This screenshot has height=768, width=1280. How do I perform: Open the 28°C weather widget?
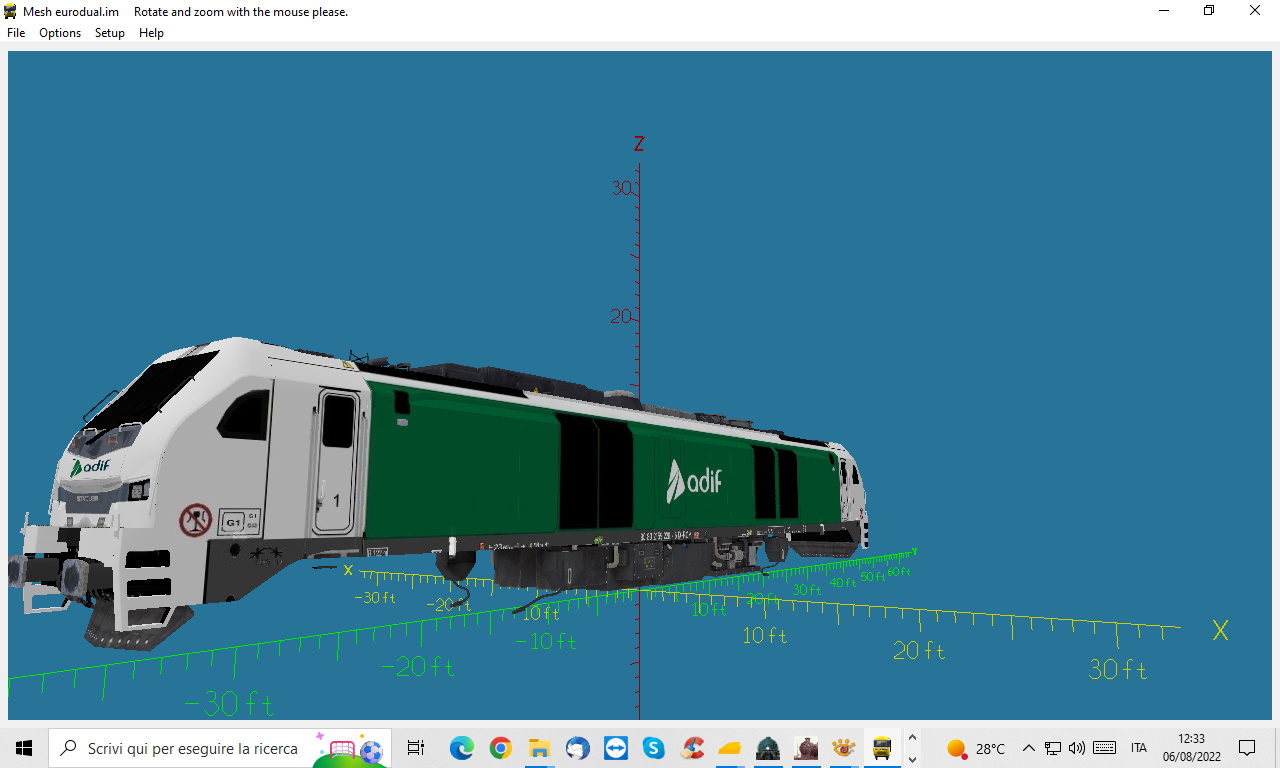[x=976, y=748]
